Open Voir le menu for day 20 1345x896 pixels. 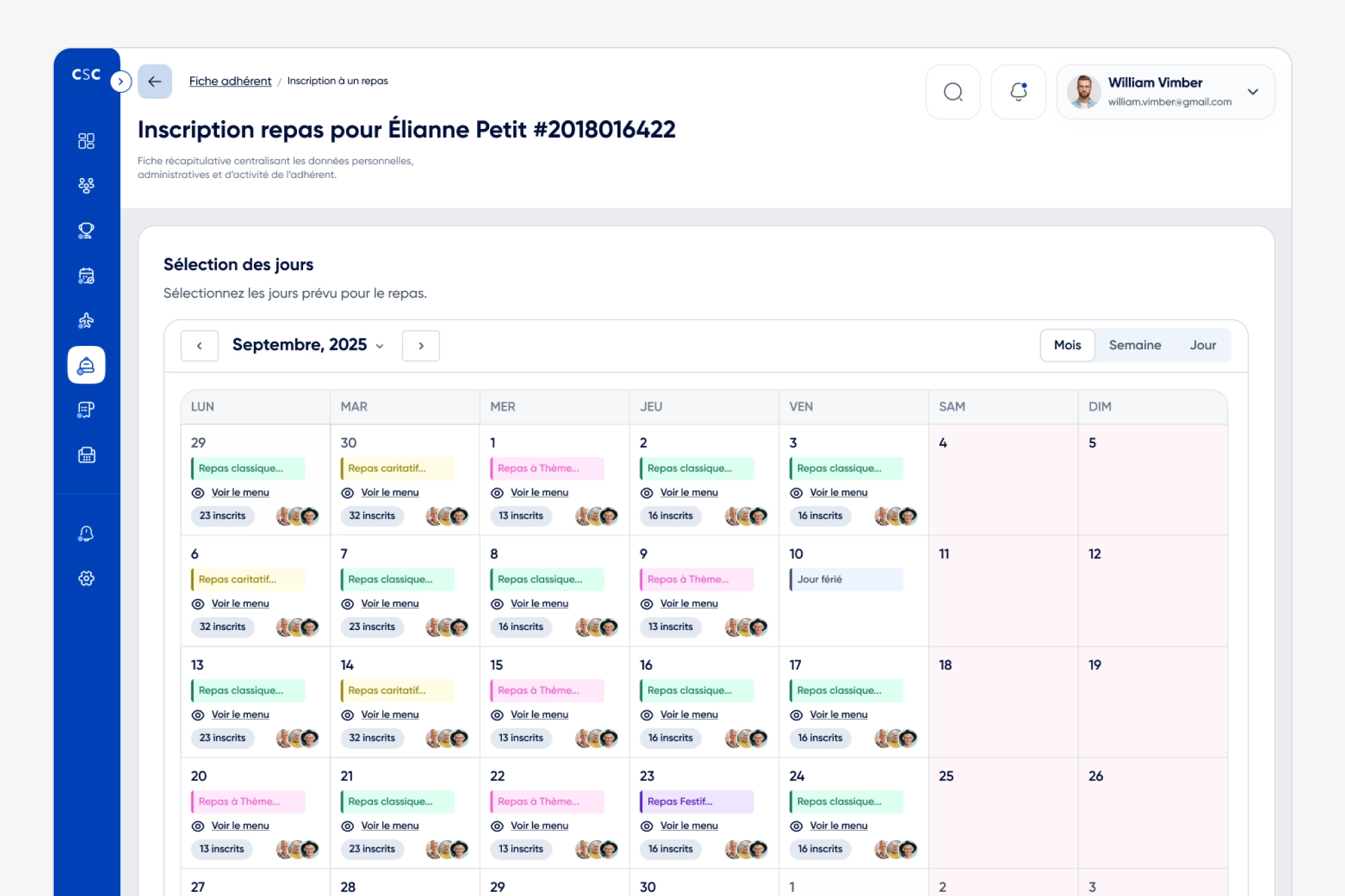(x=240, y=825)
